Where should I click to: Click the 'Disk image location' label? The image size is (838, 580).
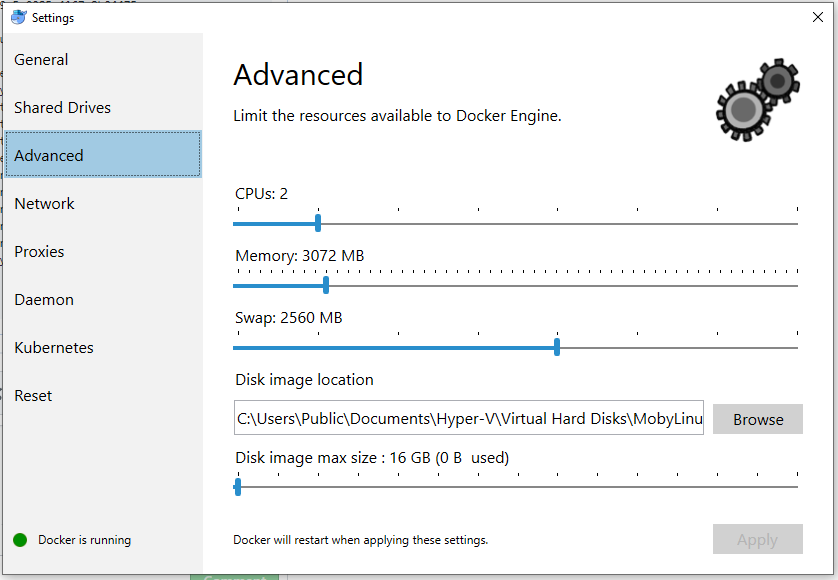click(304, 380)
